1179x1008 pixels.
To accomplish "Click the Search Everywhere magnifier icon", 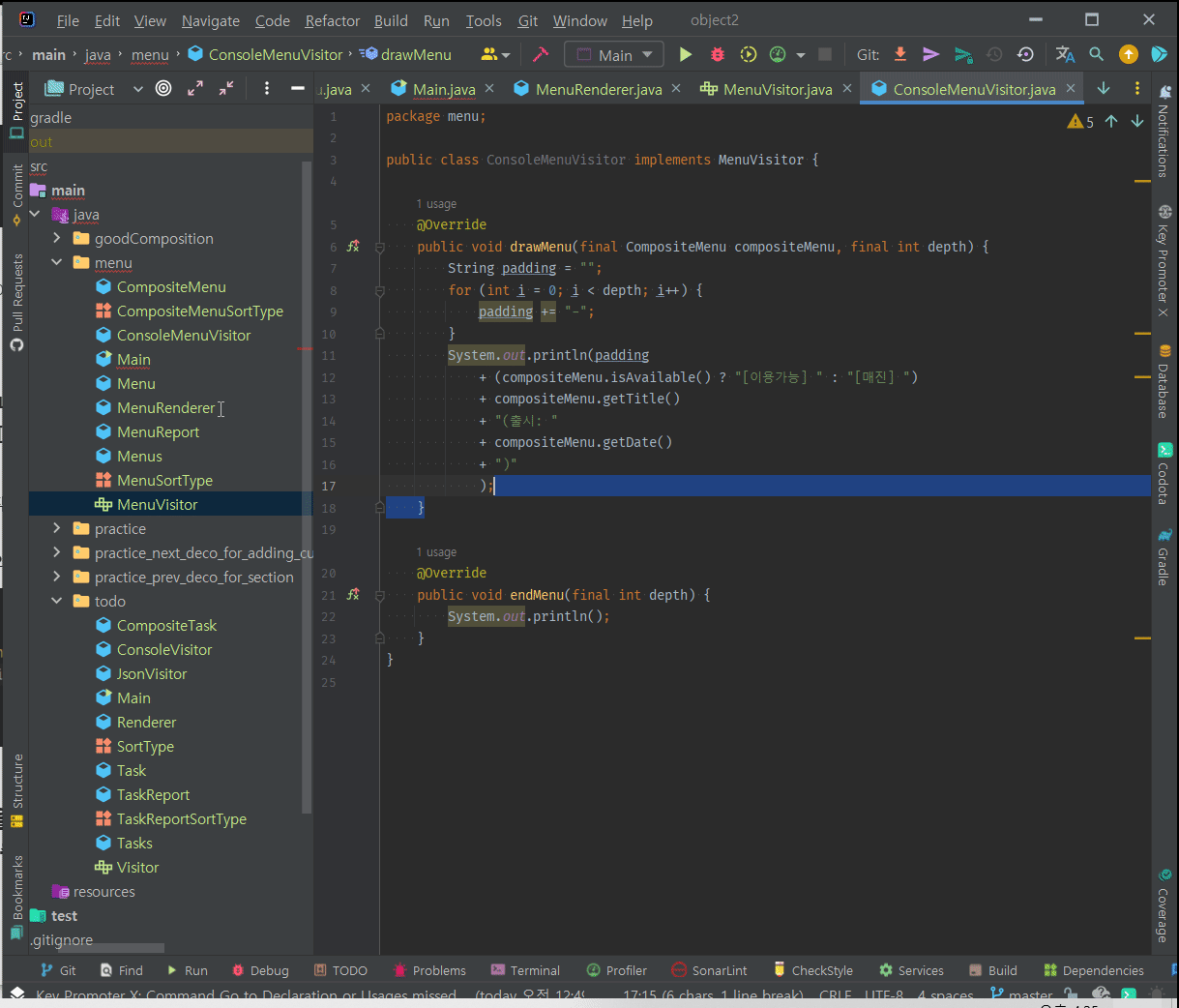I will [1096, 55].
